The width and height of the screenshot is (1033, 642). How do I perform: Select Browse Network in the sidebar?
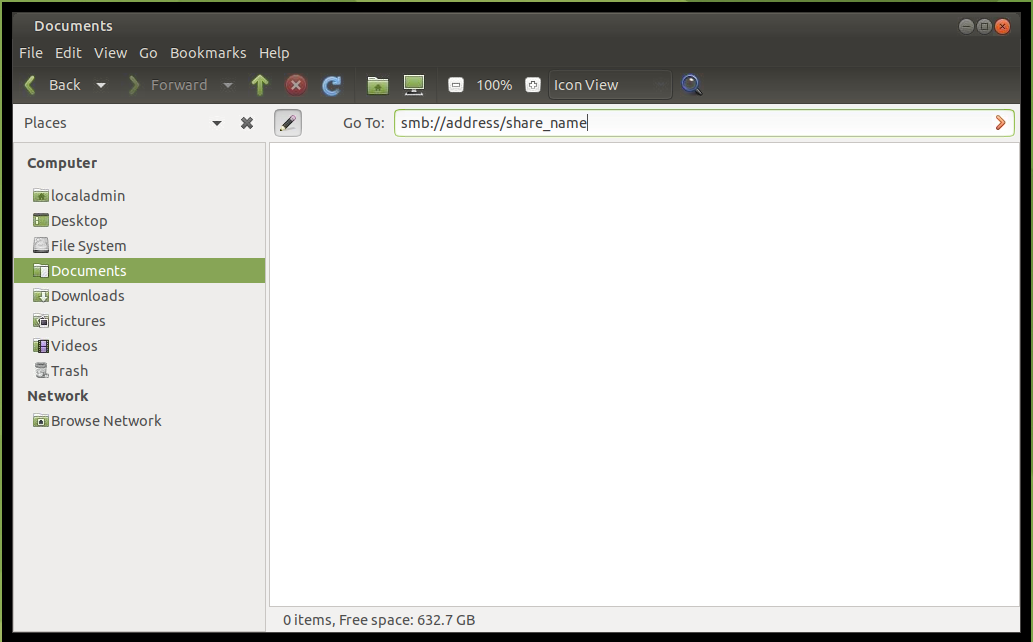pyautogui.click(x=106, y=421)
